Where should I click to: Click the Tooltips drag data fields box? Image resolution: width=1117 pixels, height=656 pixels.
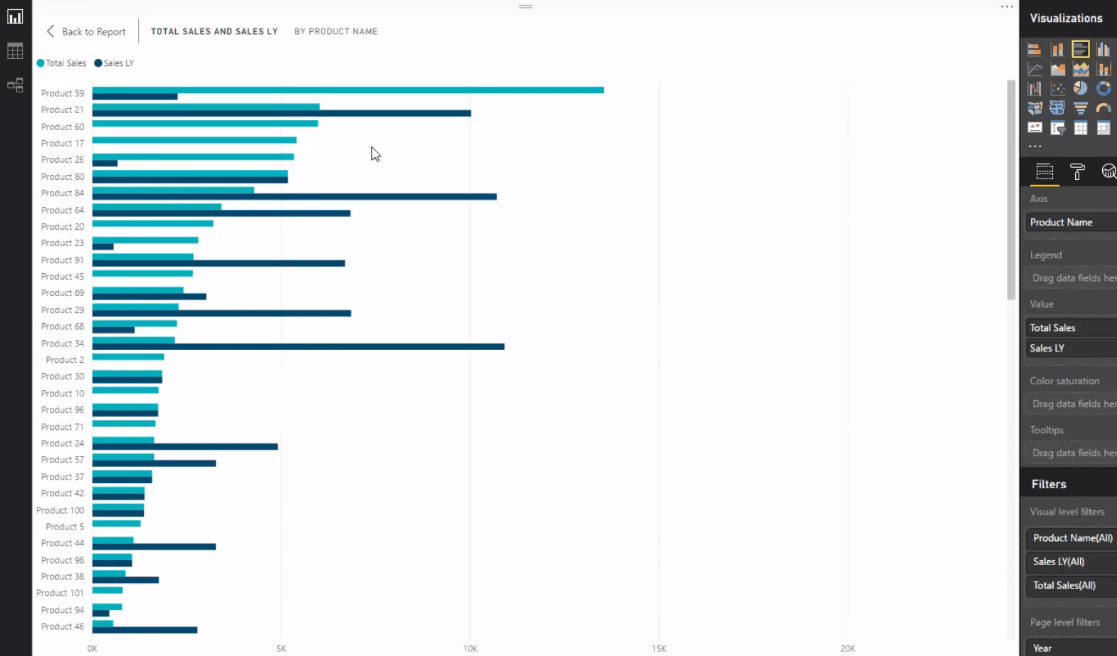pos(1071,453)
